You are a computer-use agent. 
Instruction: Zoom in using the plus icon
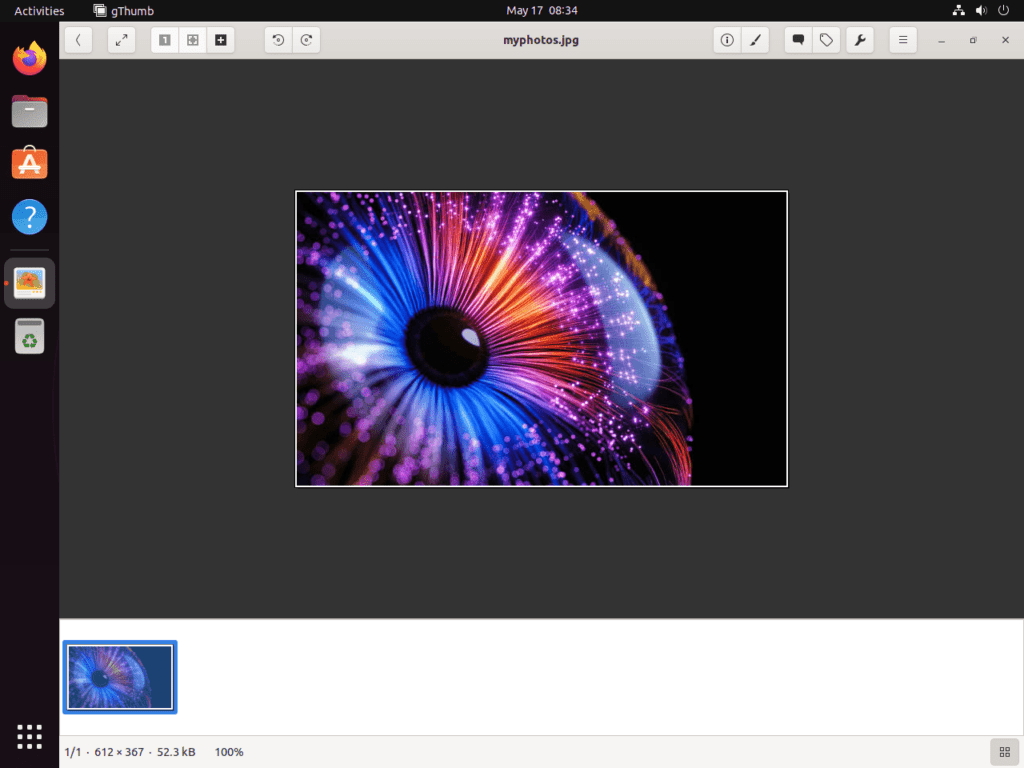pos(220,40)
